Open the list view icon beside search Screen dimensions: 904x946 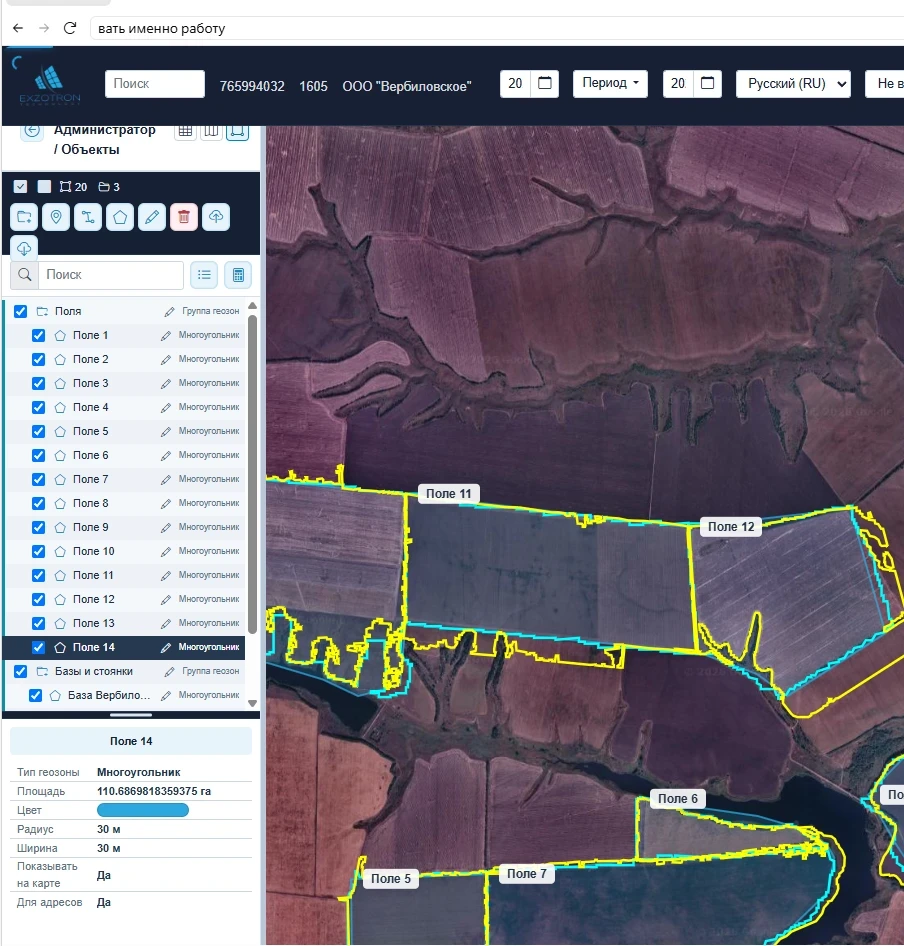click(205, 275)
